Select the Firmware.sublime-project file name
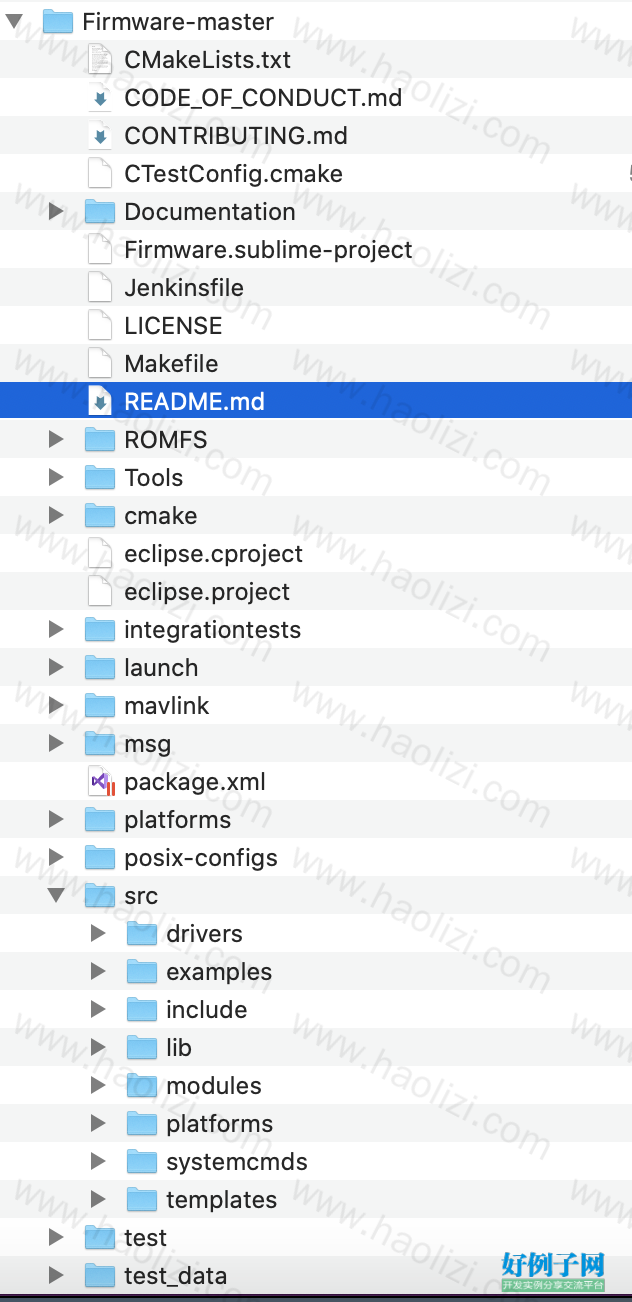 pos(268,250)
